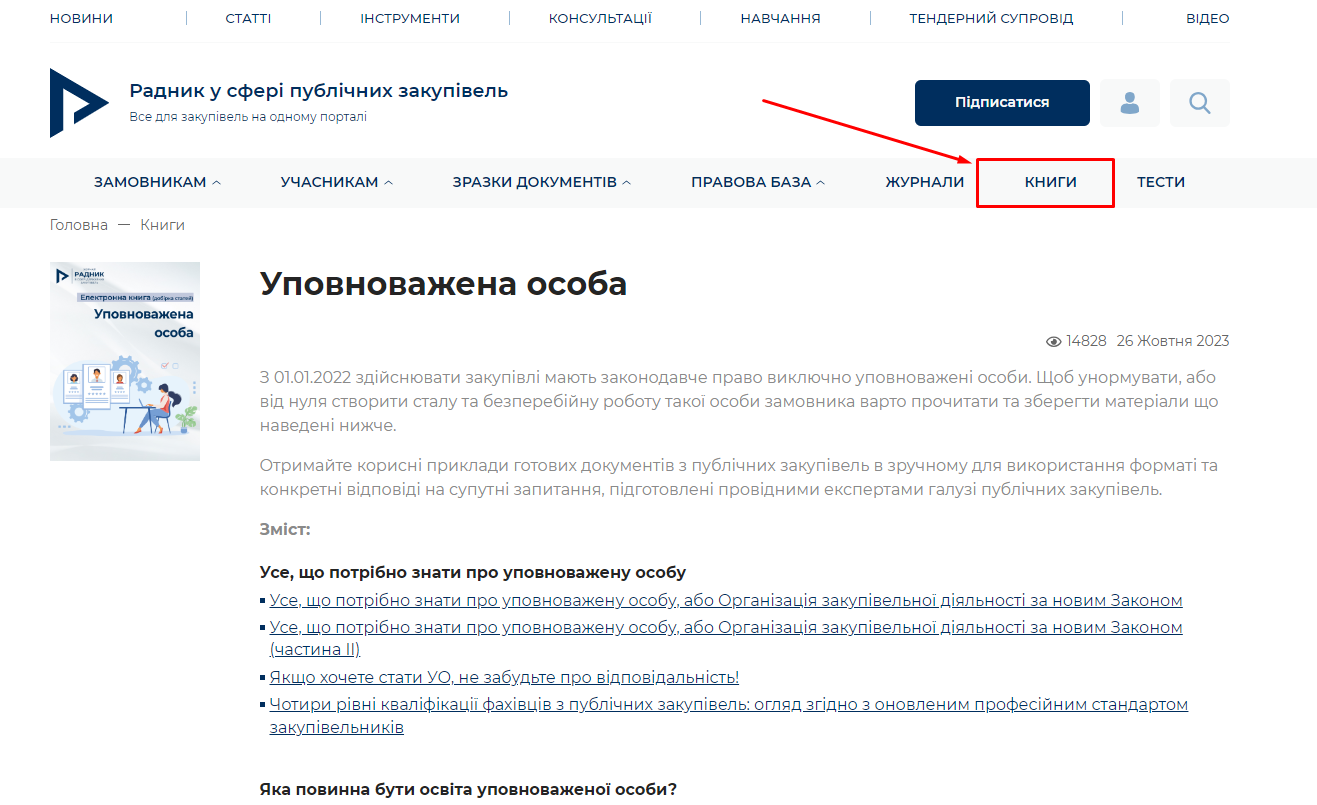Viewport: 1317px width, 805px height.
Task: Open search with the magnifier icon
Action: tap(1199, 103)
